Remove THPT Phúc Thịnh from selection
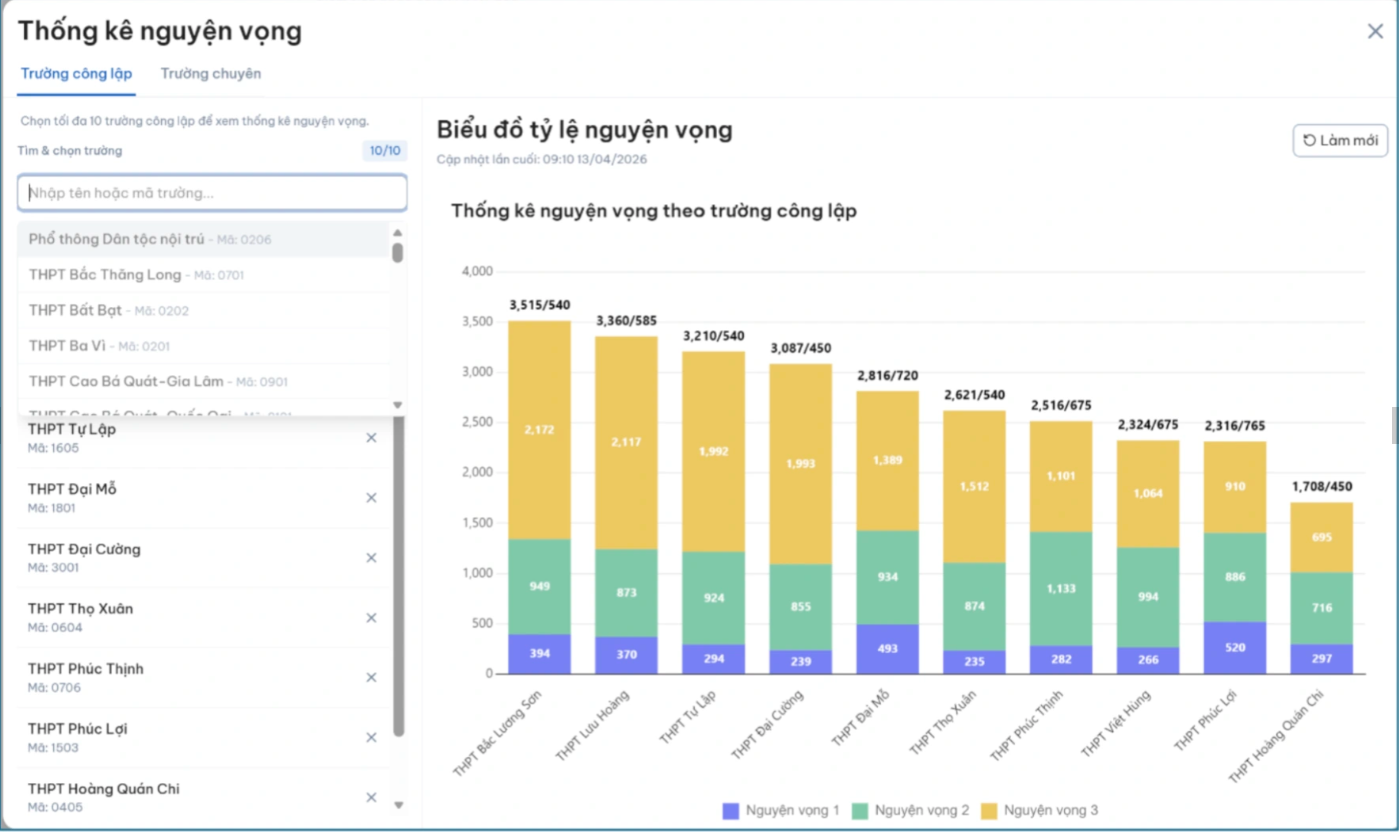The image size is (1399, 832). coord(371,678)
